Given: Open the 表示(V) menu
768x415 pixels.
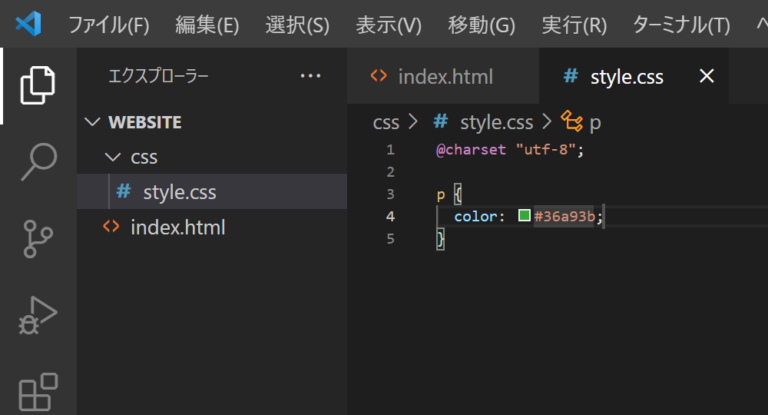Looking at the screenshot, I should (388, 24).
